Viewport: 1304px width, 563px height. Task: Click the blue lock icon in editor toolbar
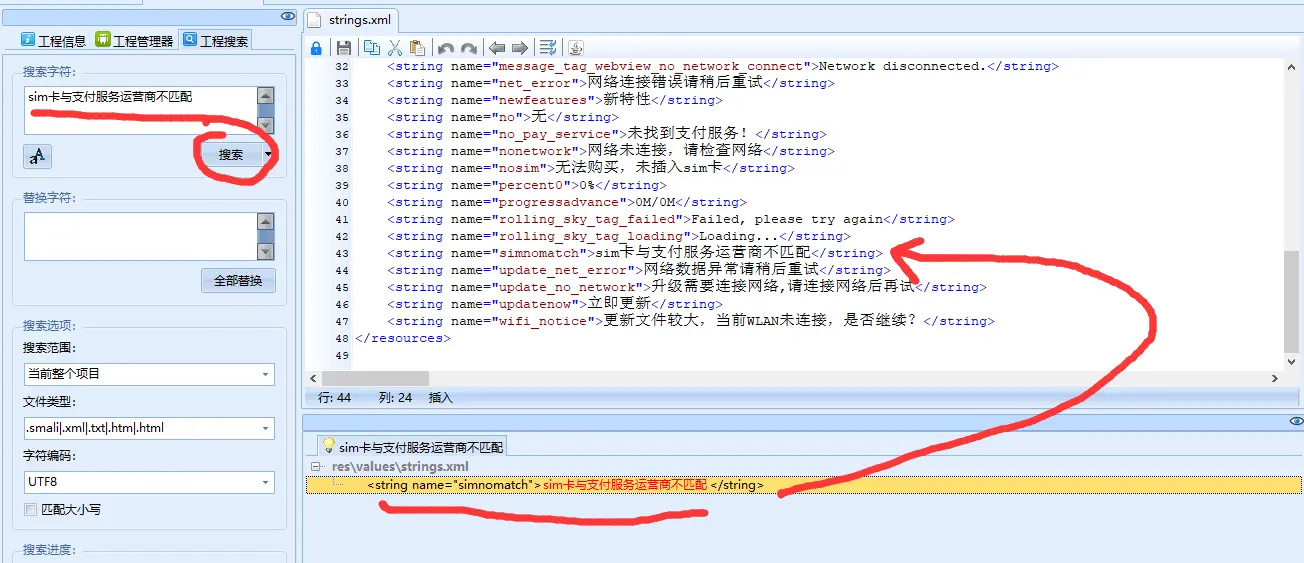(x=317, y=47)
